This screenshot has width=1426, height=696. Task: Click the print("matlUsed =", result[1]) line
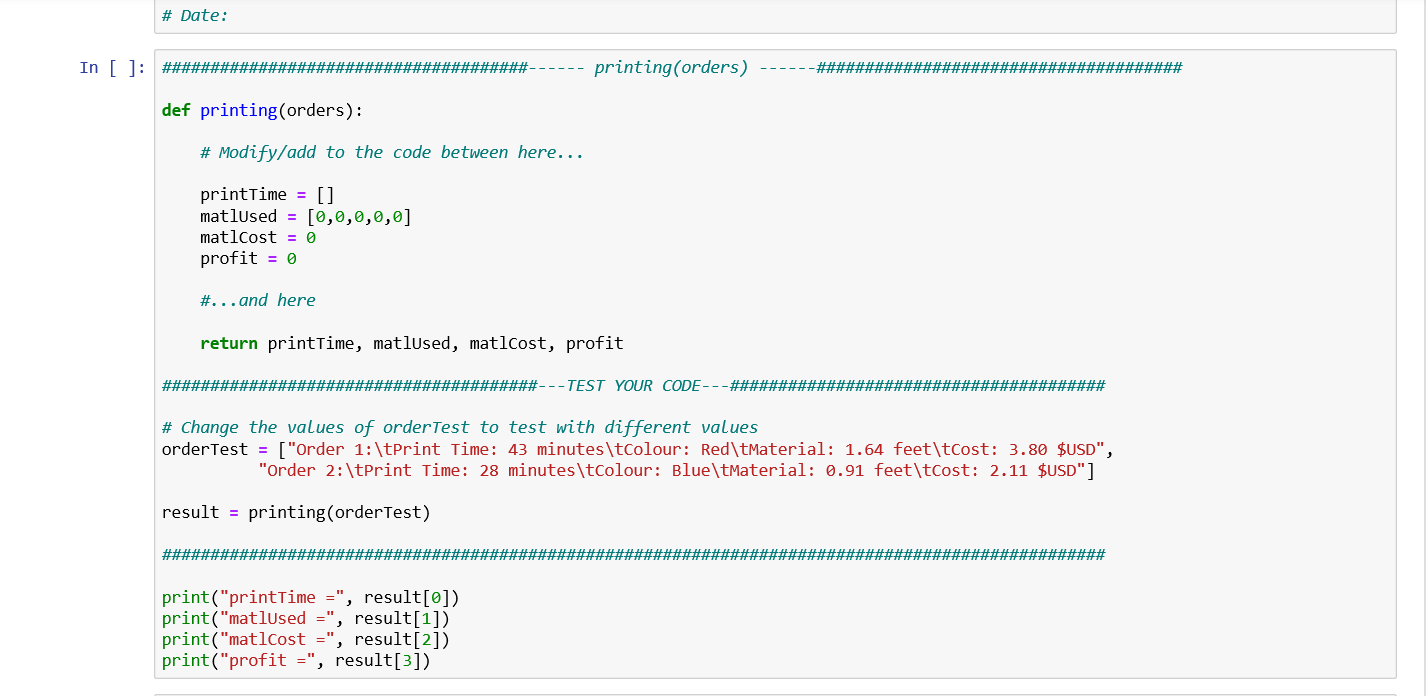tap(306, 619)
